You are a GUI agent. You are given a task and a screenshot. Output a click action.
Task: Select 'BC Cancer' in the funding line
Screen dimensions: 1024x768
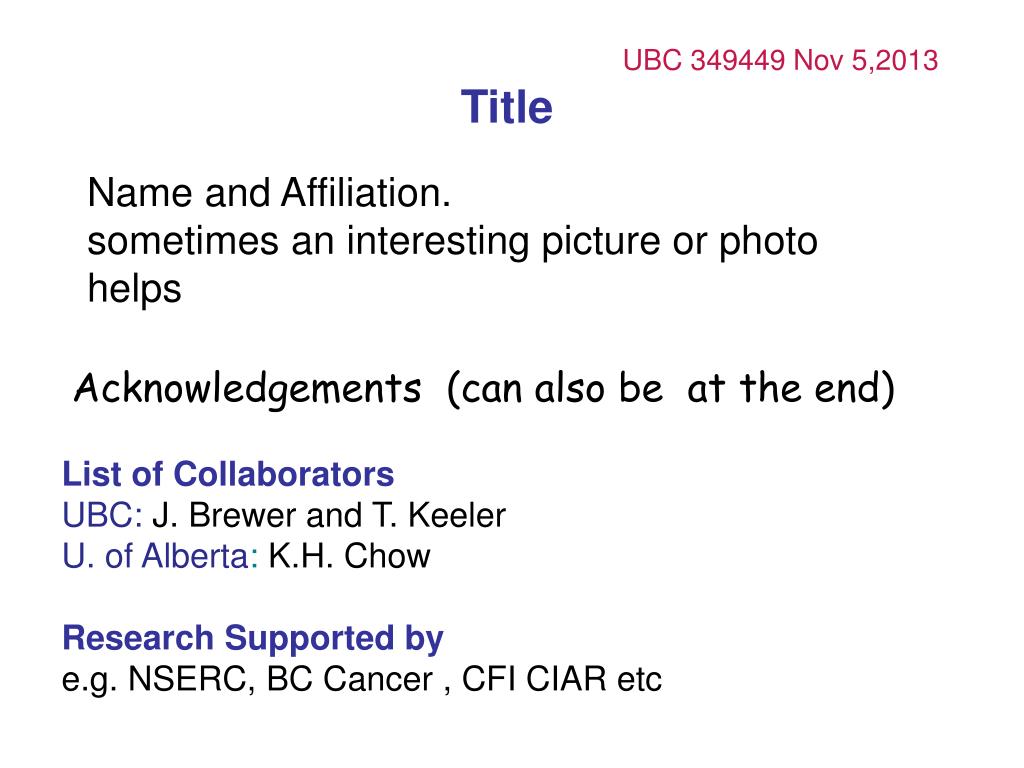349,679
